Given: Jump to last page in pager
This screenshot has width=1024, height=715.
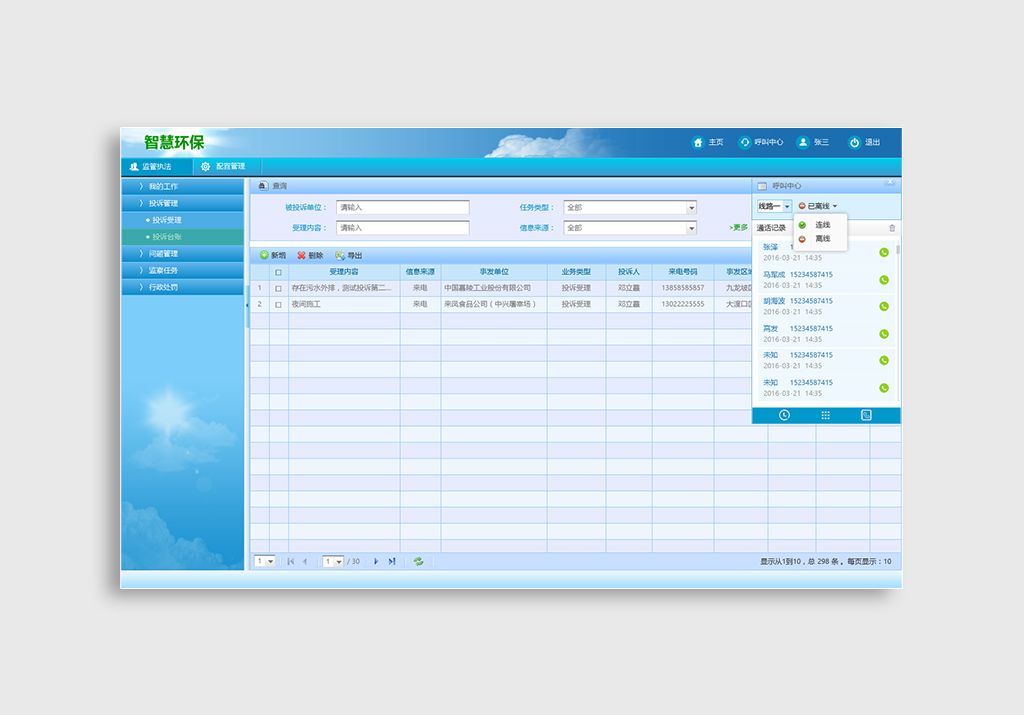Looking at the screenshot, I should [392, 562].
